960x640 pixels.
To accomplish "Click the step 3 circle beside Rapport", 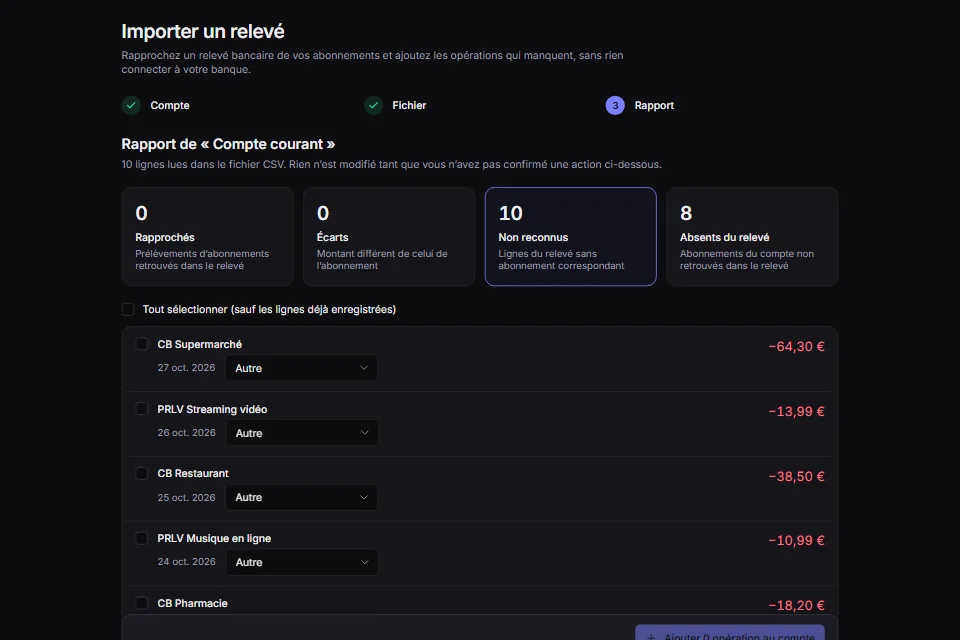I will (615, 105).
